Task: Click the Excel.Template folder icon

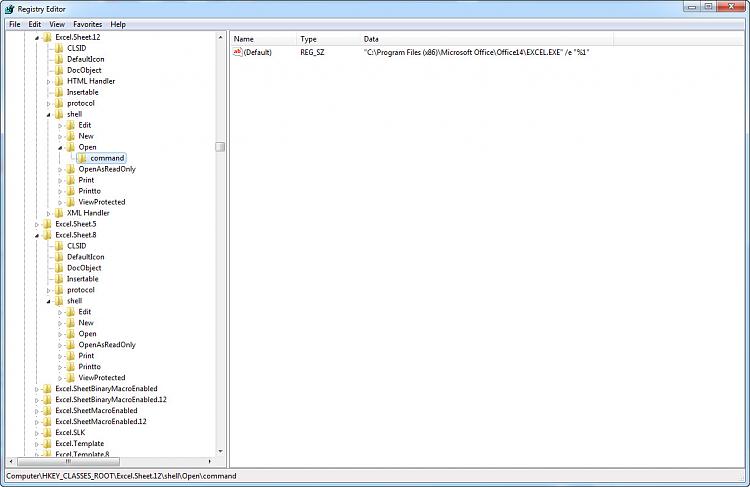Action: pos(47,443)
